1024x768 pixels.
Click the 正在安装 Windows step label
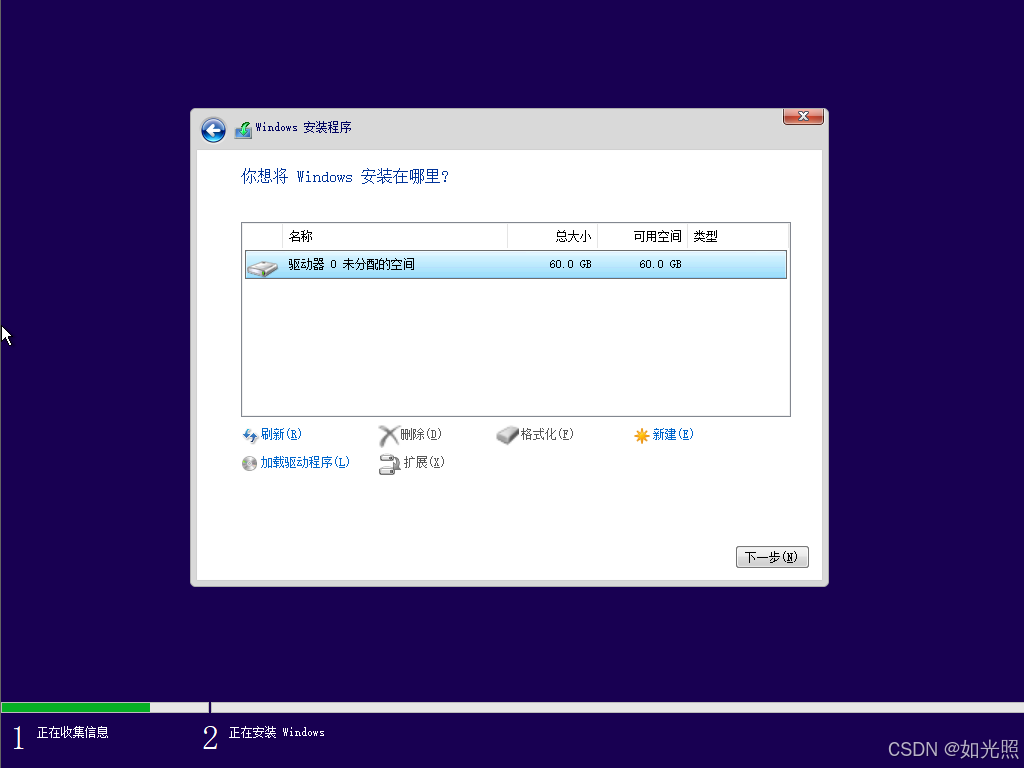(x=276, y=733)
